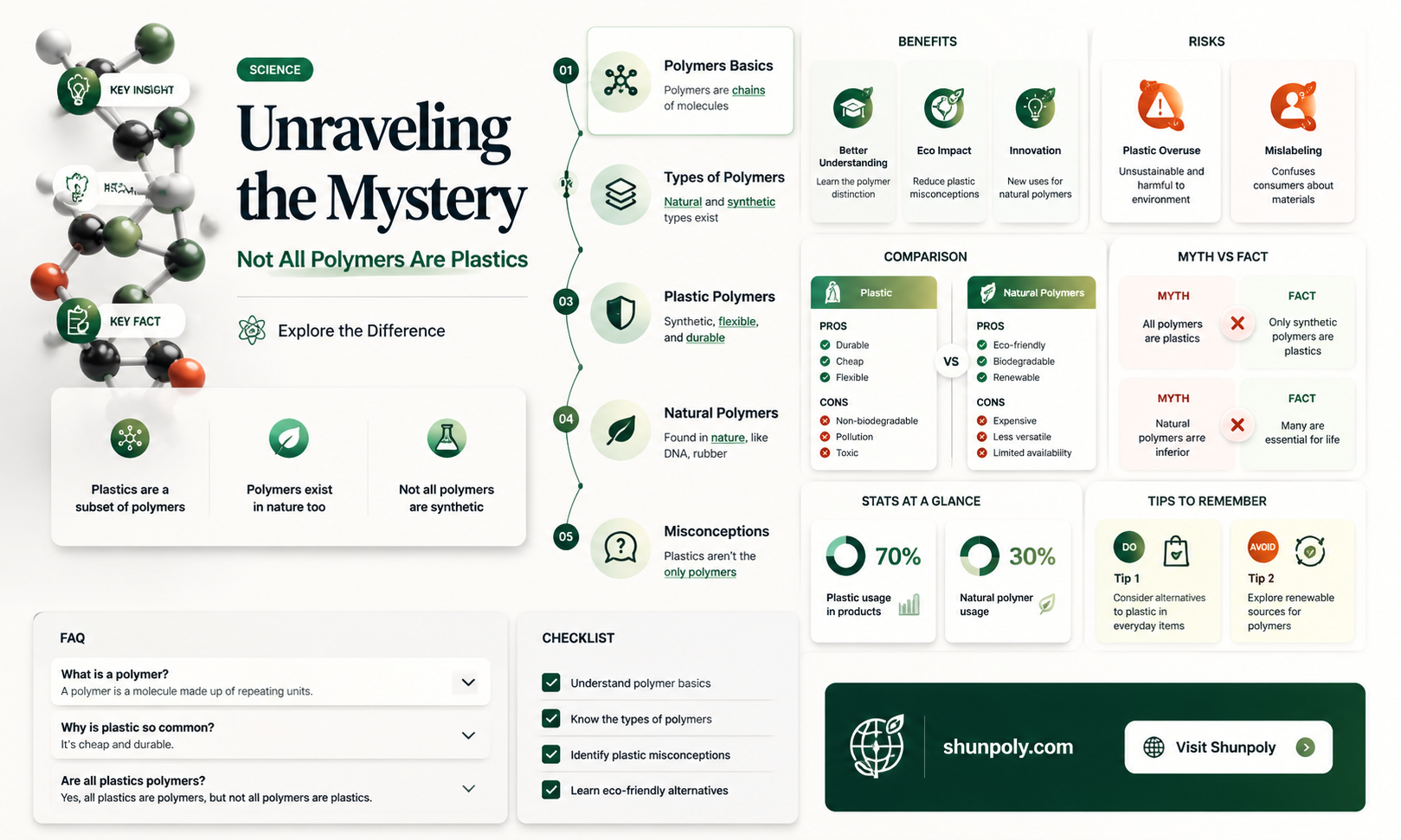The image size is (1401, 840).
Task: Collapse the Are all plastics polymers question
Action: point(468,788)
